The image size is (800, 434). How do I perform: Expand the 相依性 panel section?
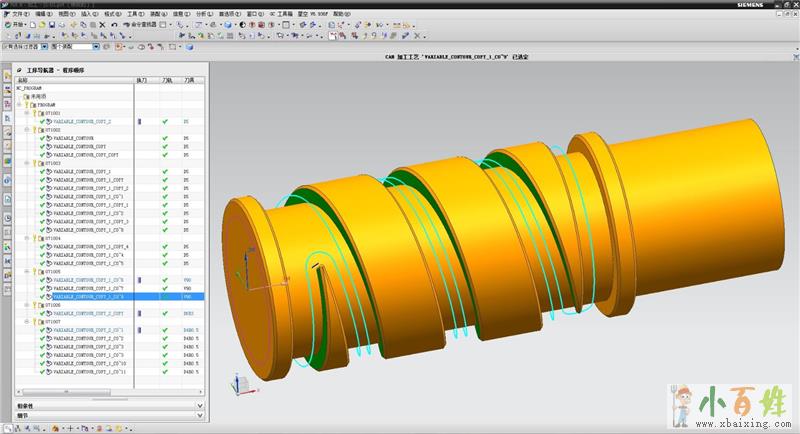pyautogui.click(x=200, y=406)
